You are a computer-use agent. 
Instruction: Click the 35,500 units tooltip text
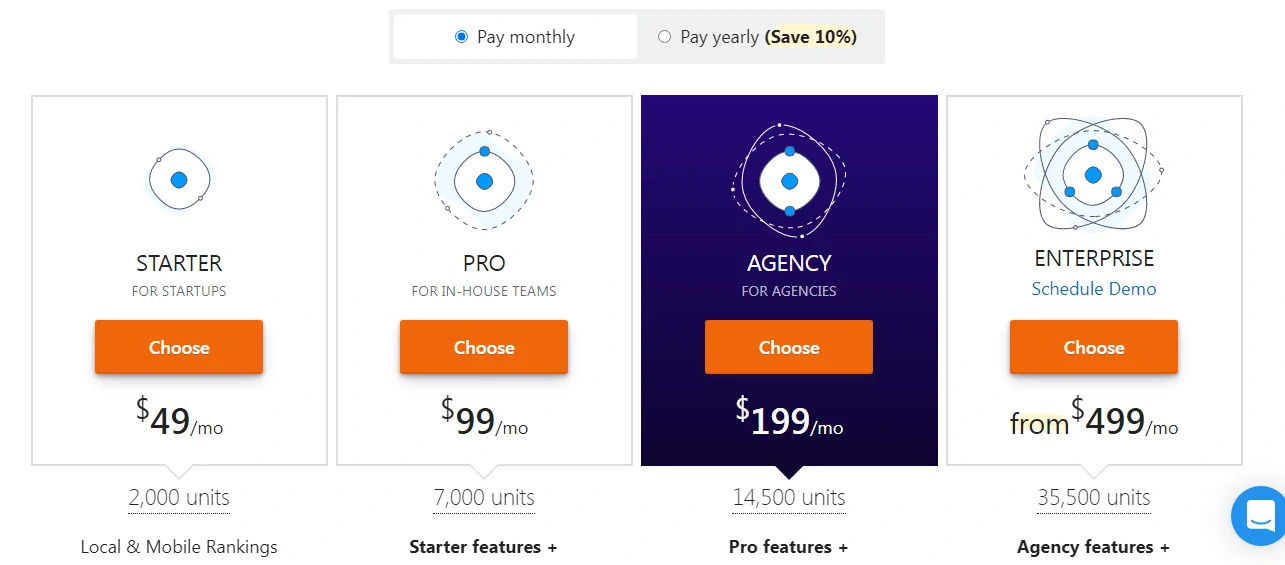click(1094, 497)
